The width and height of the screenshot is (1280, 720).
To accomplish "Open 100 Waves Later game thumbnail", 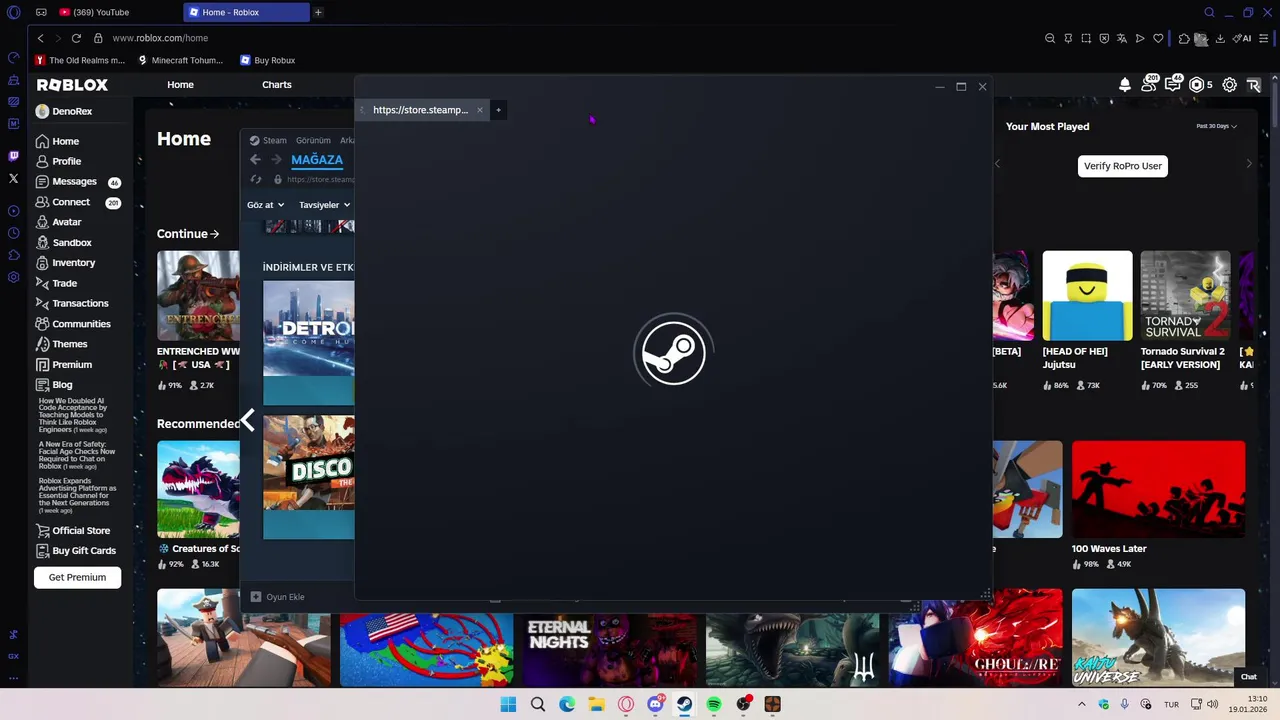I will (1158, 489).
